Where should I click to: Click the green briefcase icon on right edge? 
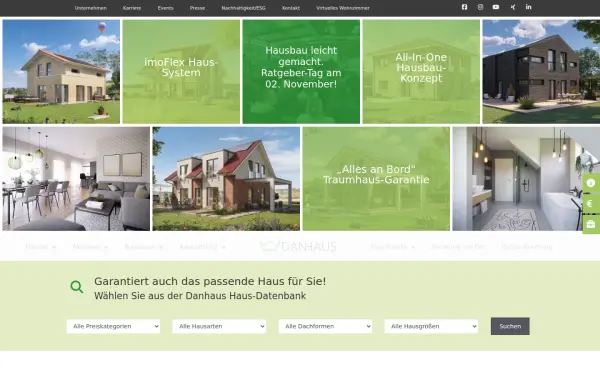(591, 224)
